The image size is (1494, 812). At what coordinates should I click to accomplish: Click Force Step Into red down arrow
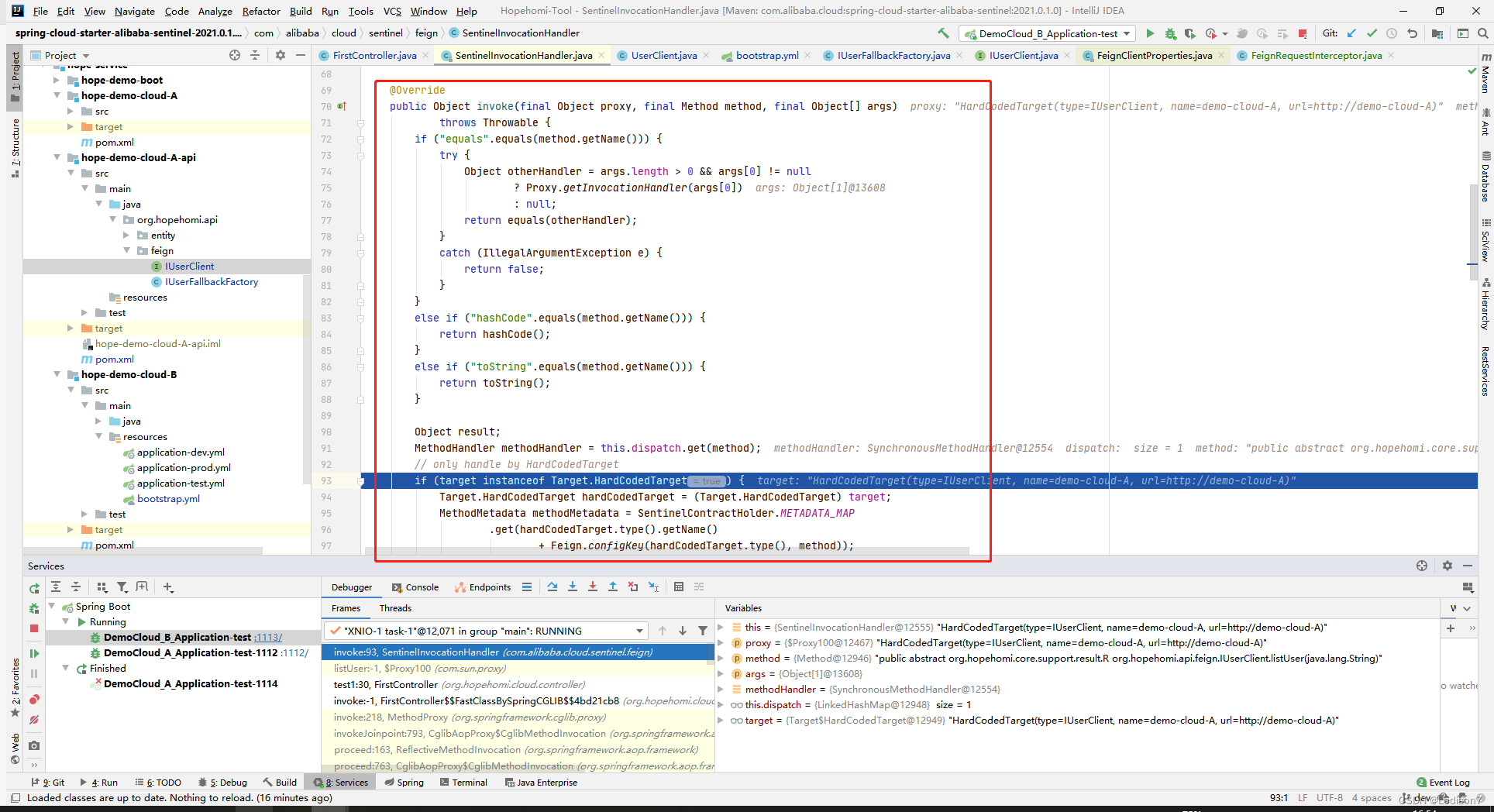tap(593, 587)
